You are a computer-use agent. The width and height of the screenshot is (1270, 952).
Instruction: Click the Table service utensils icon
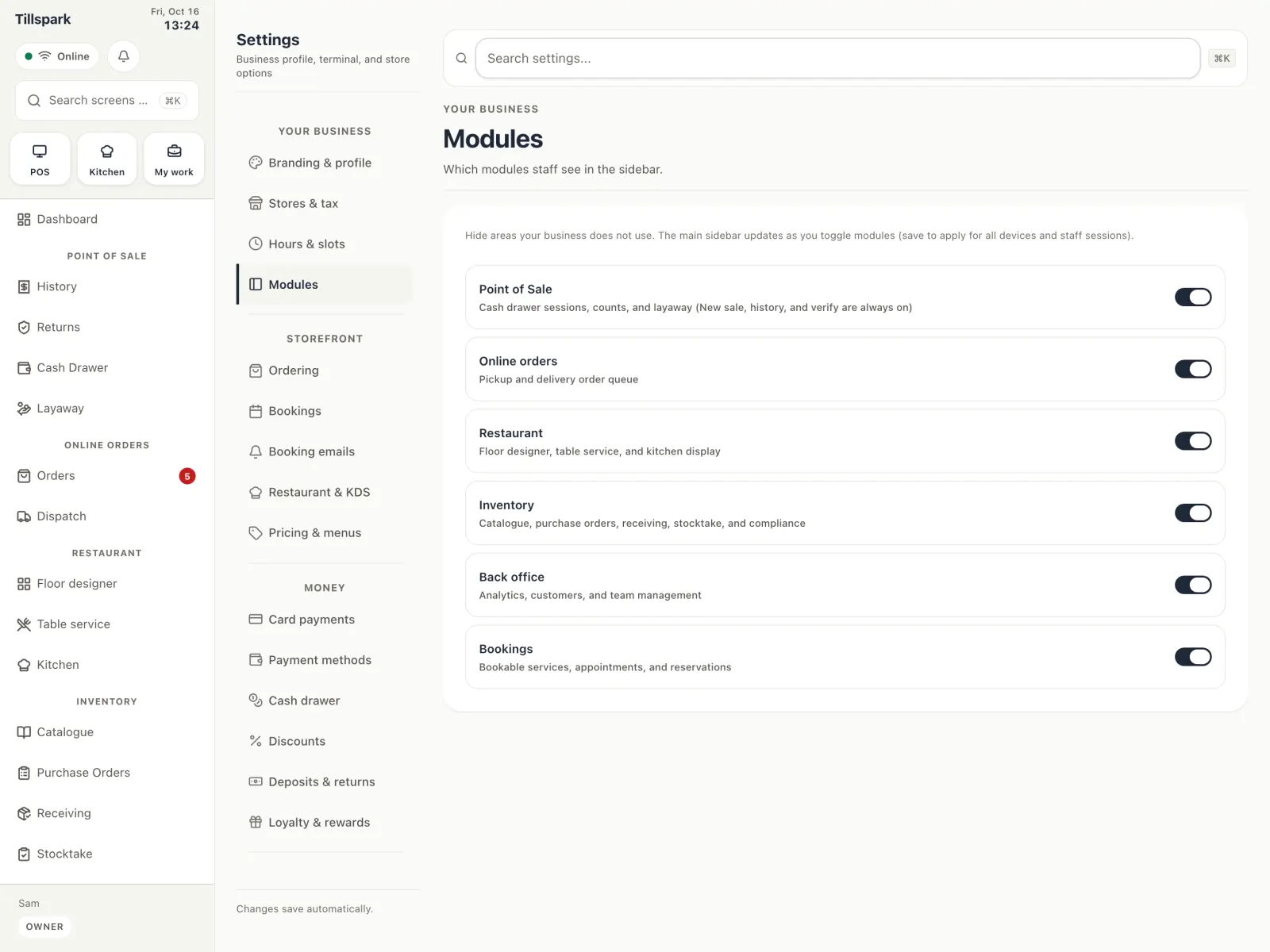[x=24, y=624]
